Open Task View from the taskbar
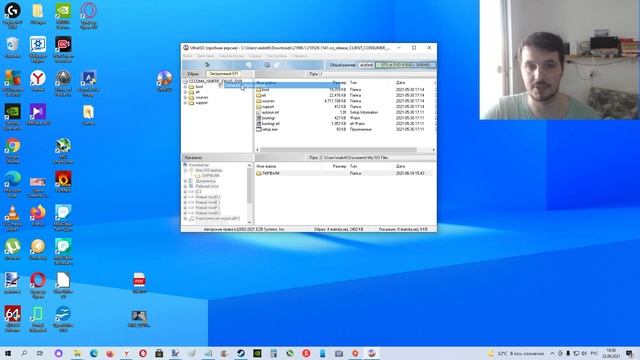Viewport: 640px width, 360px height. pos(40,353)
